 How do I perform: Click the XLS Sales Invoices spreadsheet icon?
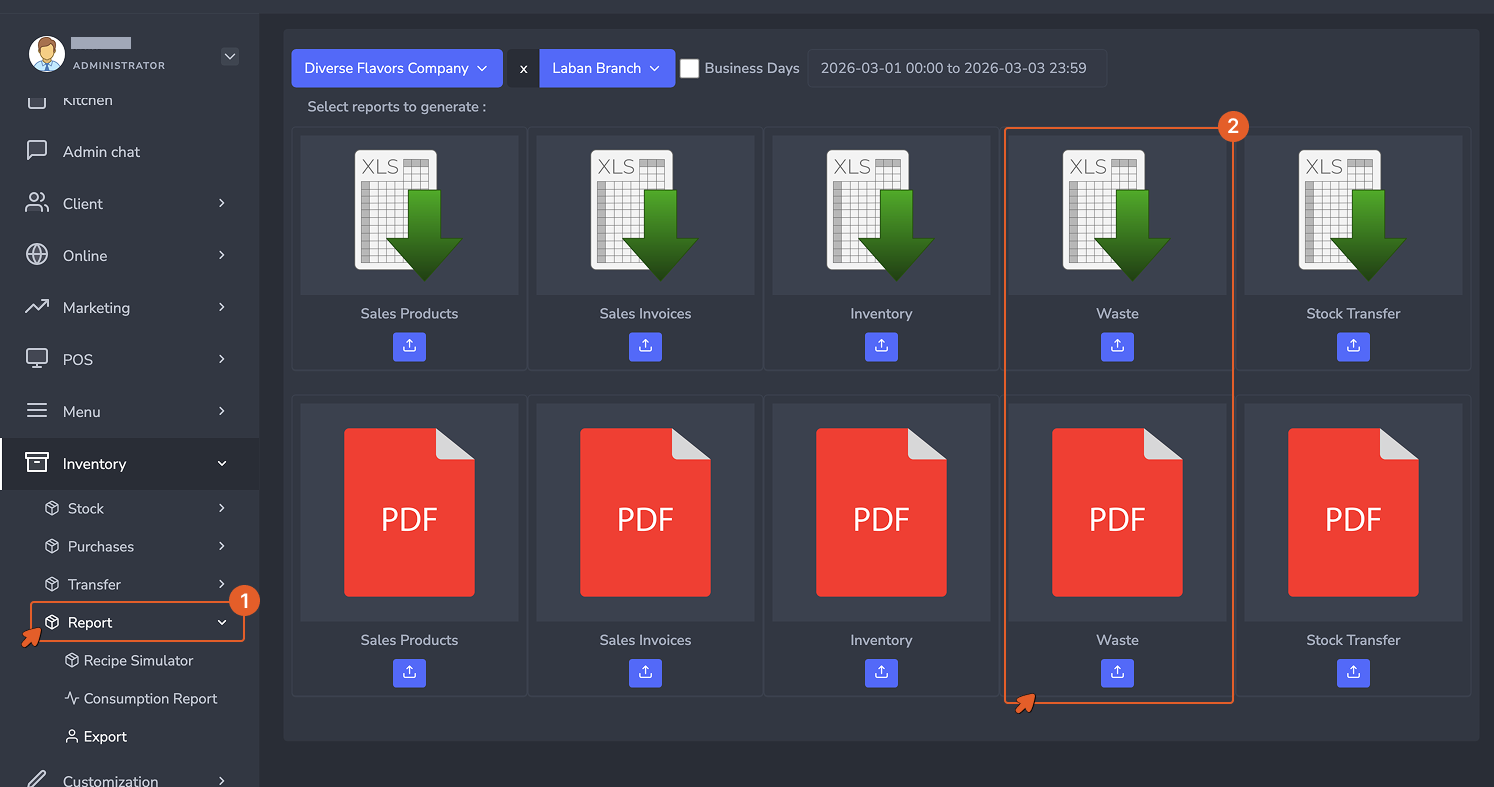(645, 215)
